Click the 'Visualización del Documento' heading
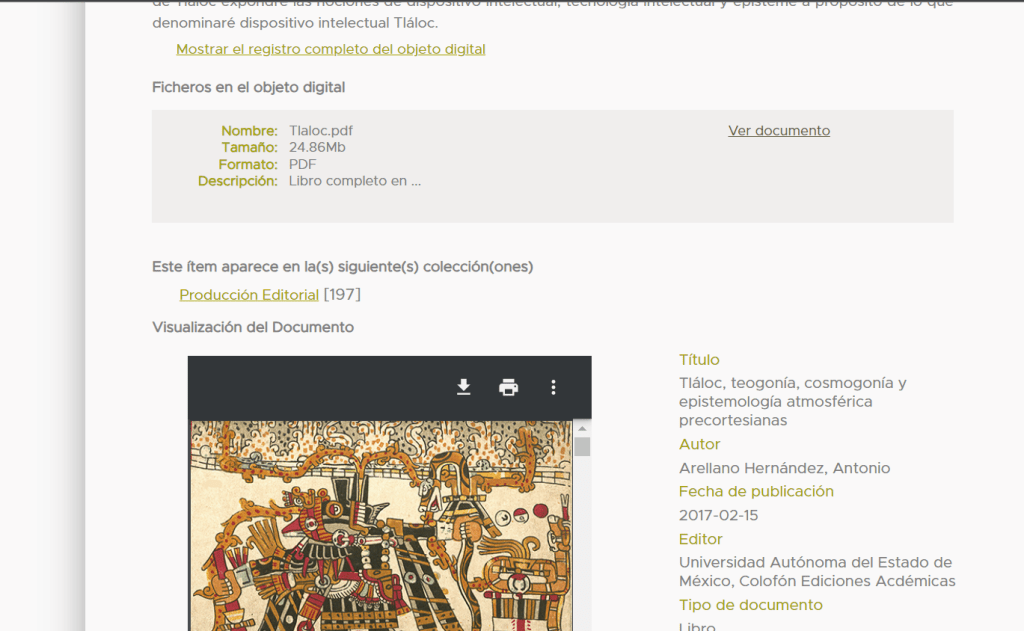The width and height of the screenshot is (1024, 631). (x=253, y=327)
